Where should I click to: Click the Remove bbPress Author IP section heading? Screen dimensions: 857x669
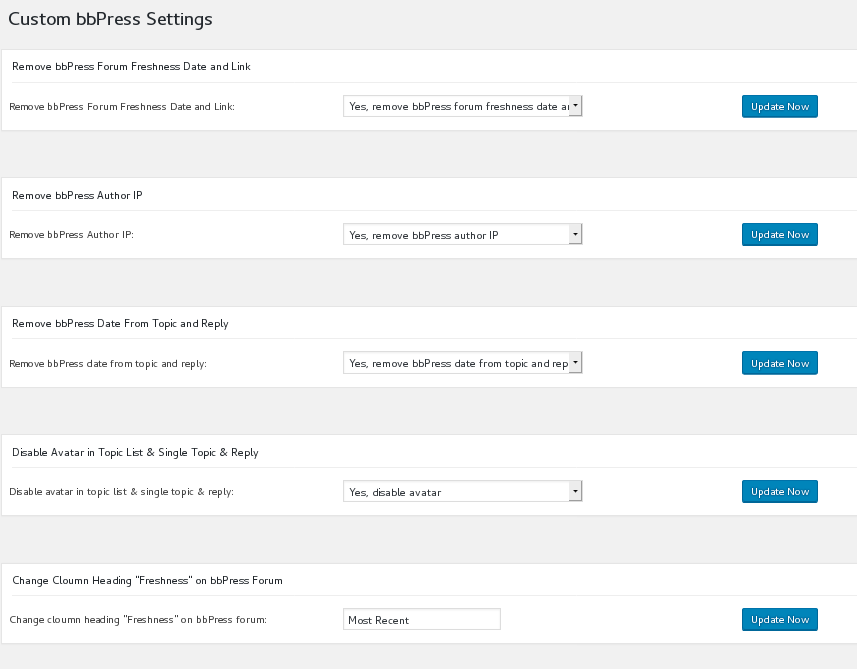tap(79, 195)
